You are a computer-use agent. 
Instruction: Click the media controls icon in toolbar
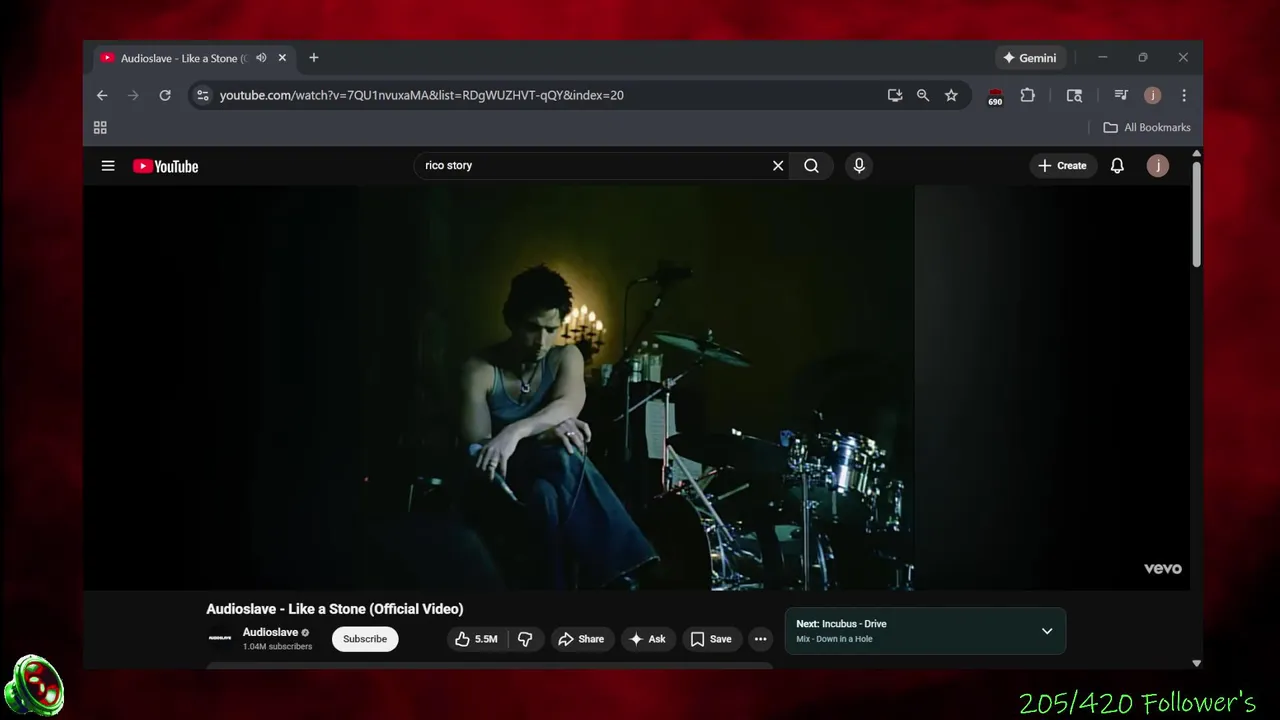[1121, 95]
